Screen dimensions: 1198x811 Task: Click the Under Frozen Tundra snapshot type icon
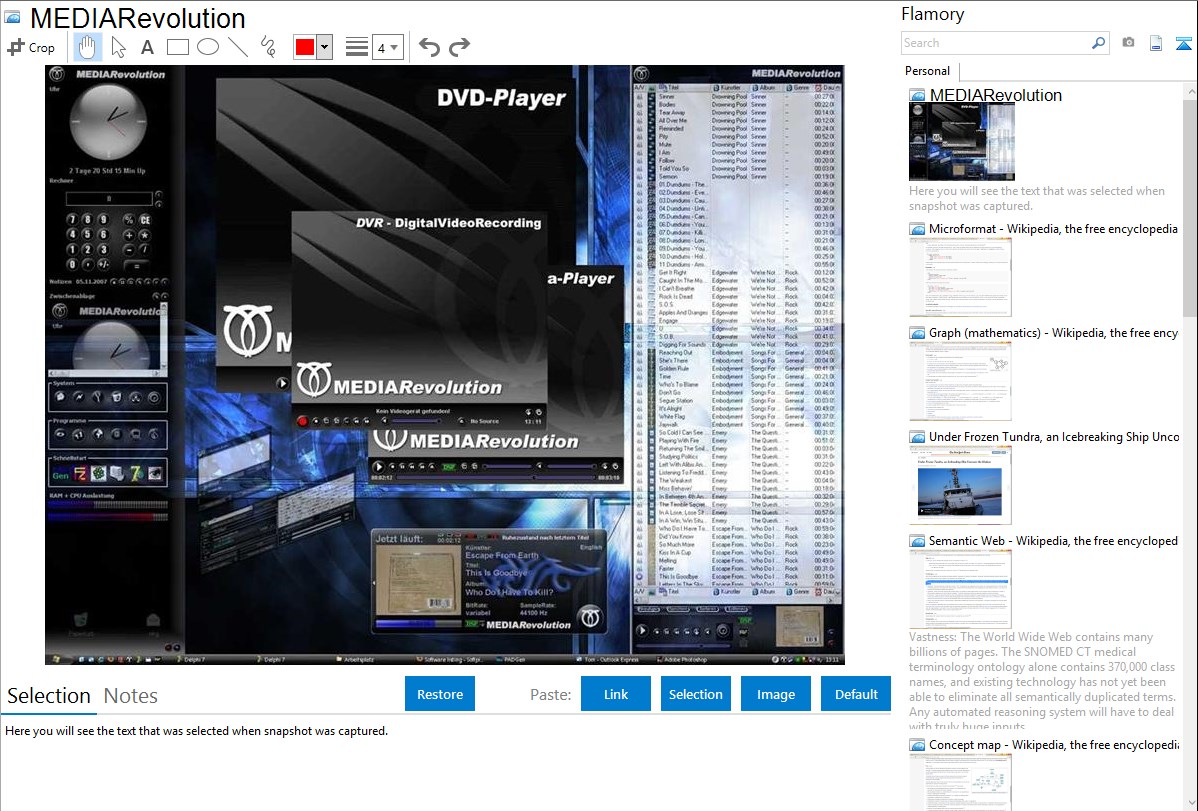tap(917, 436)
